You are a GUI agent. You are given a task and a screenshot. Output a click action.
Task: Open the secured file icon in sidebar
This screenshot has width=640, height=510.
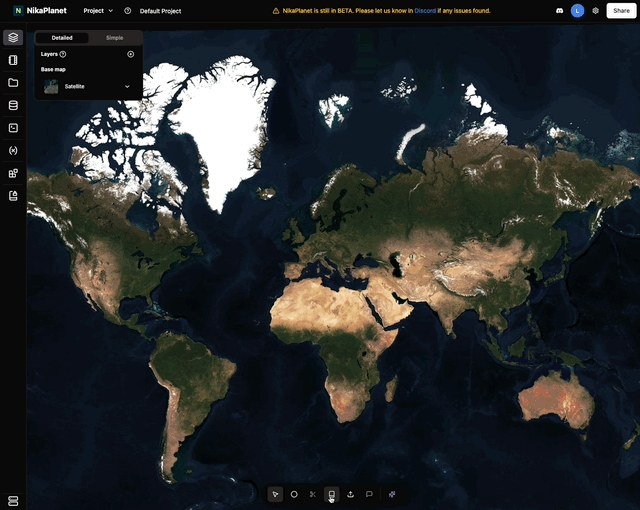click(13, 196)
